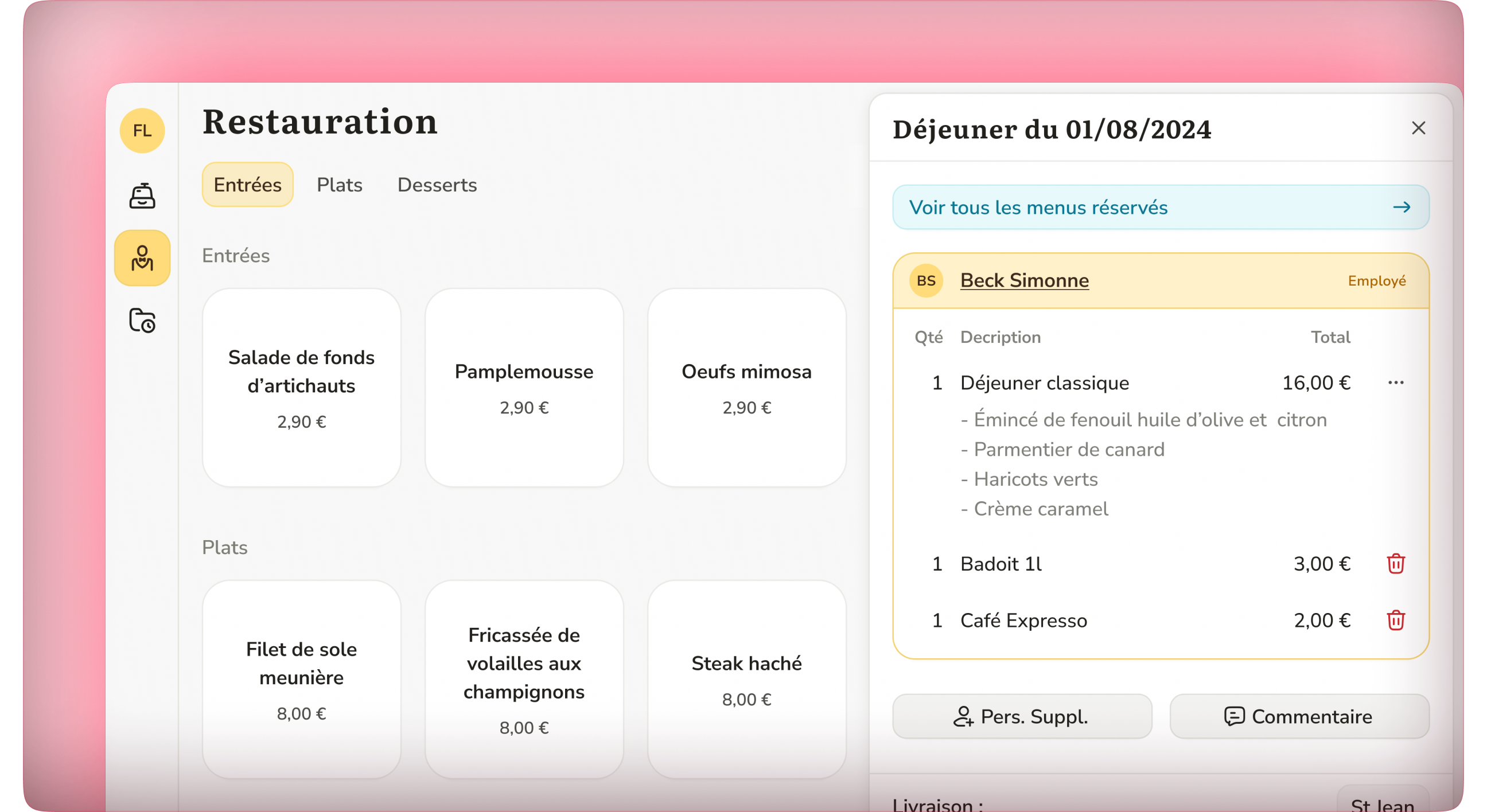Screen dimensions: 1487x812
Task: Open the FL user avatar
Action: coord(142,130)
